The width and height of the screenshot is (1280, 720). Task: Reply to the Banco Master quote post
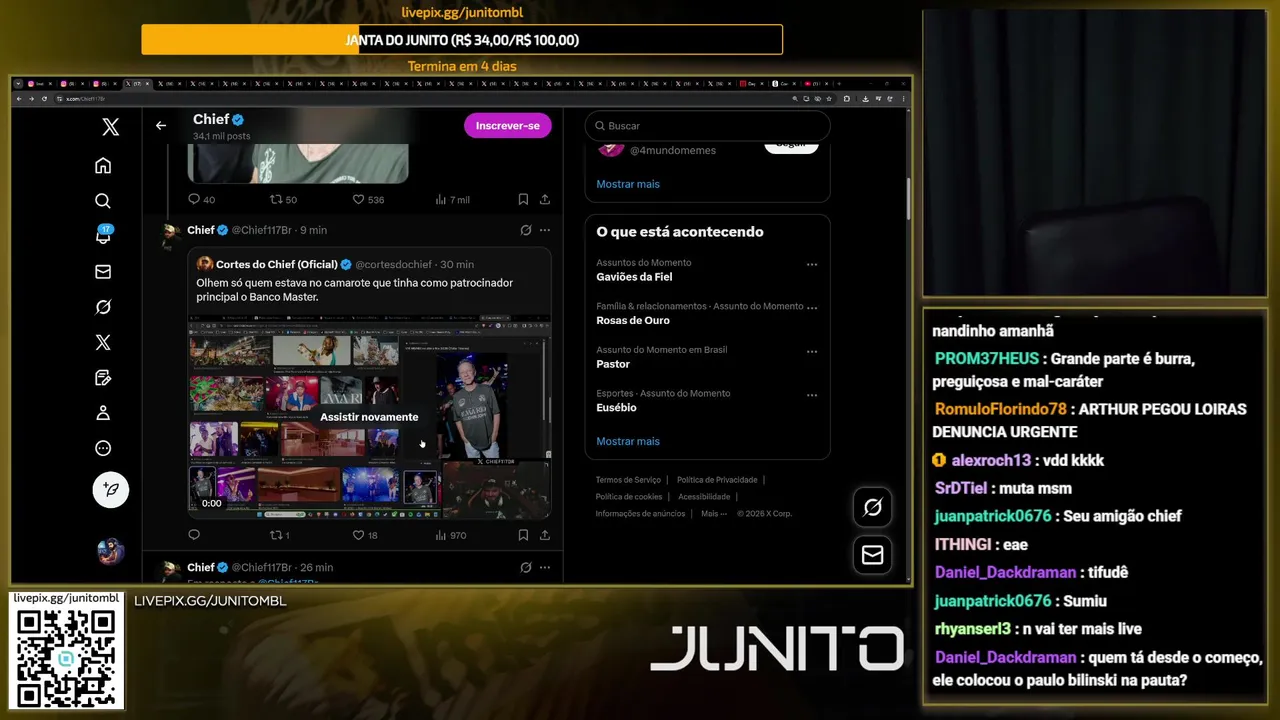[195, 536]
